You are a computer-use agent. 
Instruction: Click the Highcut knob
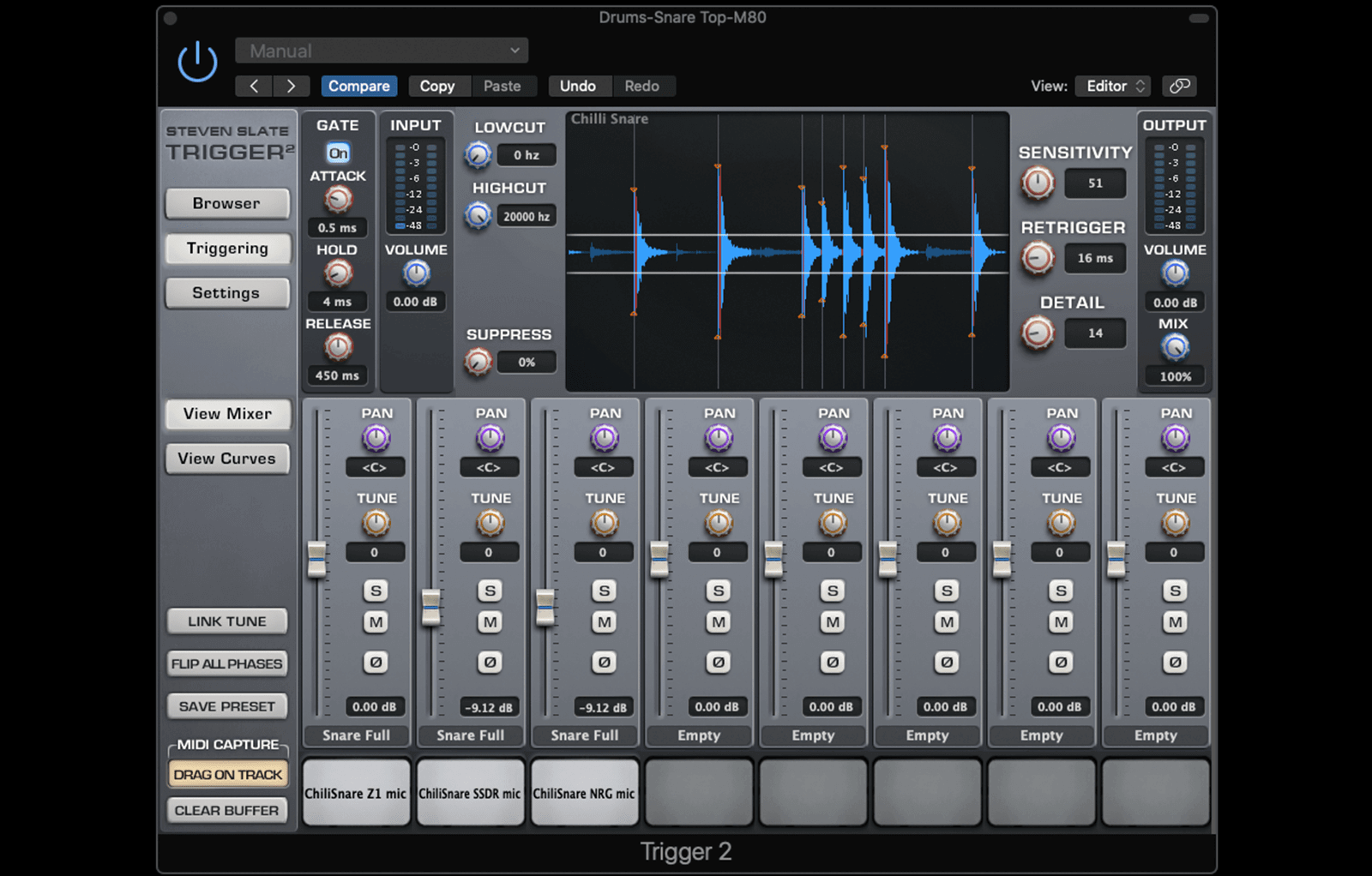[478, 216]
